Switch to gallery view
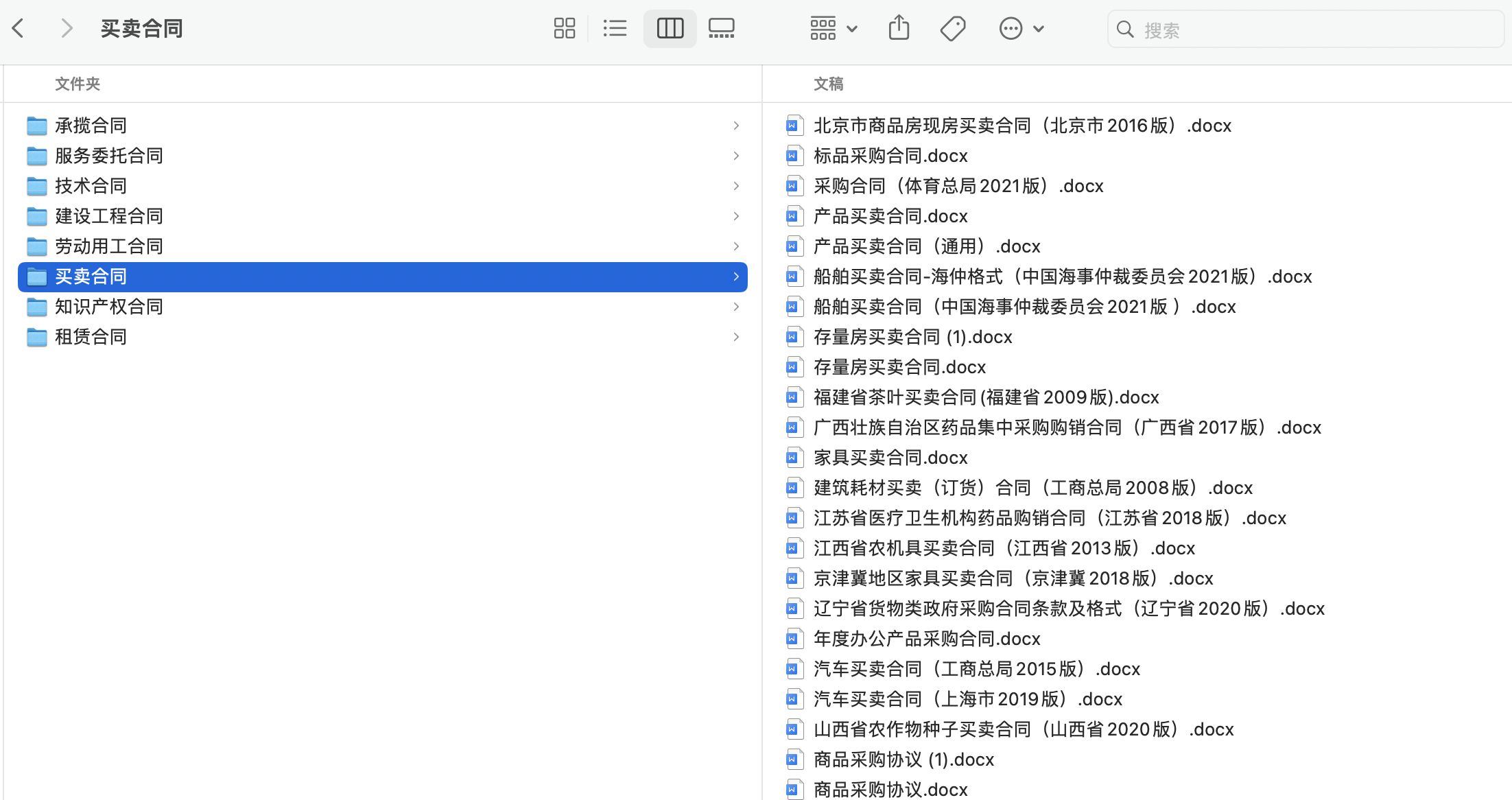Viewport: 1512px width, 800px height. click(721, 28)
